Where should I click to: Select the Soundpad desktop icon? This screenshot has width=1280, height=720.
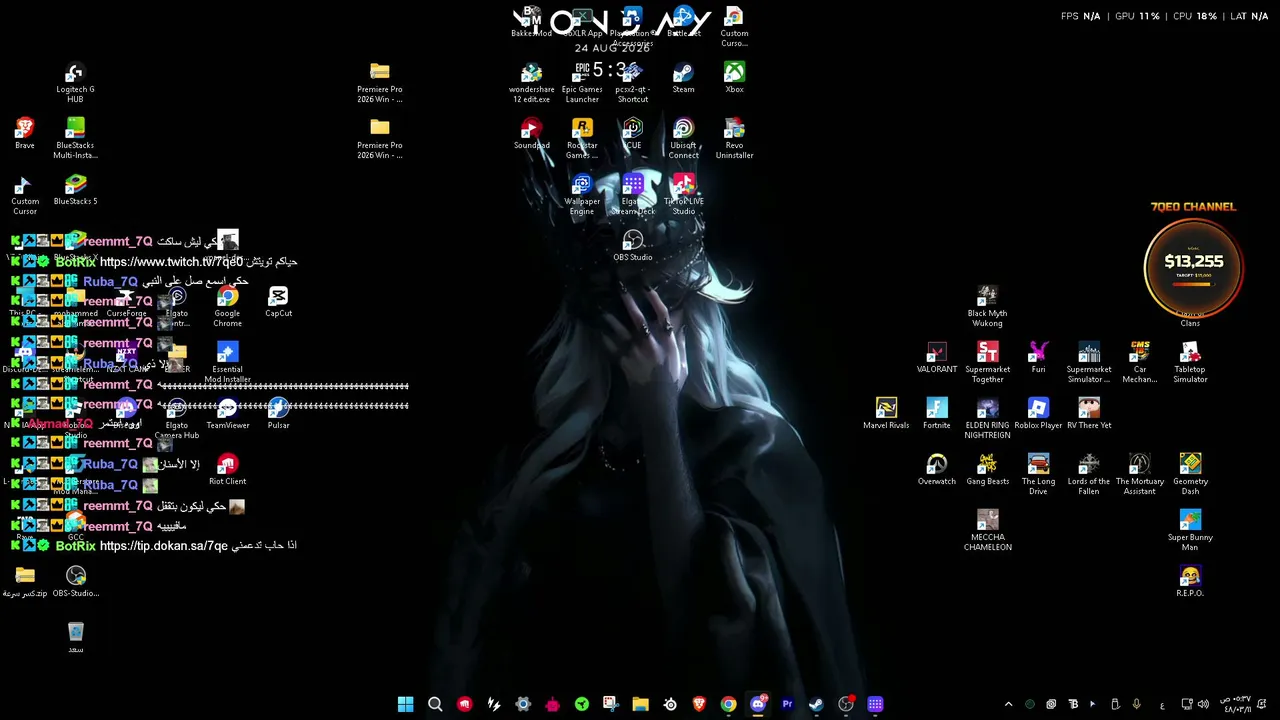pyautogui.click(x=531, y=134)
